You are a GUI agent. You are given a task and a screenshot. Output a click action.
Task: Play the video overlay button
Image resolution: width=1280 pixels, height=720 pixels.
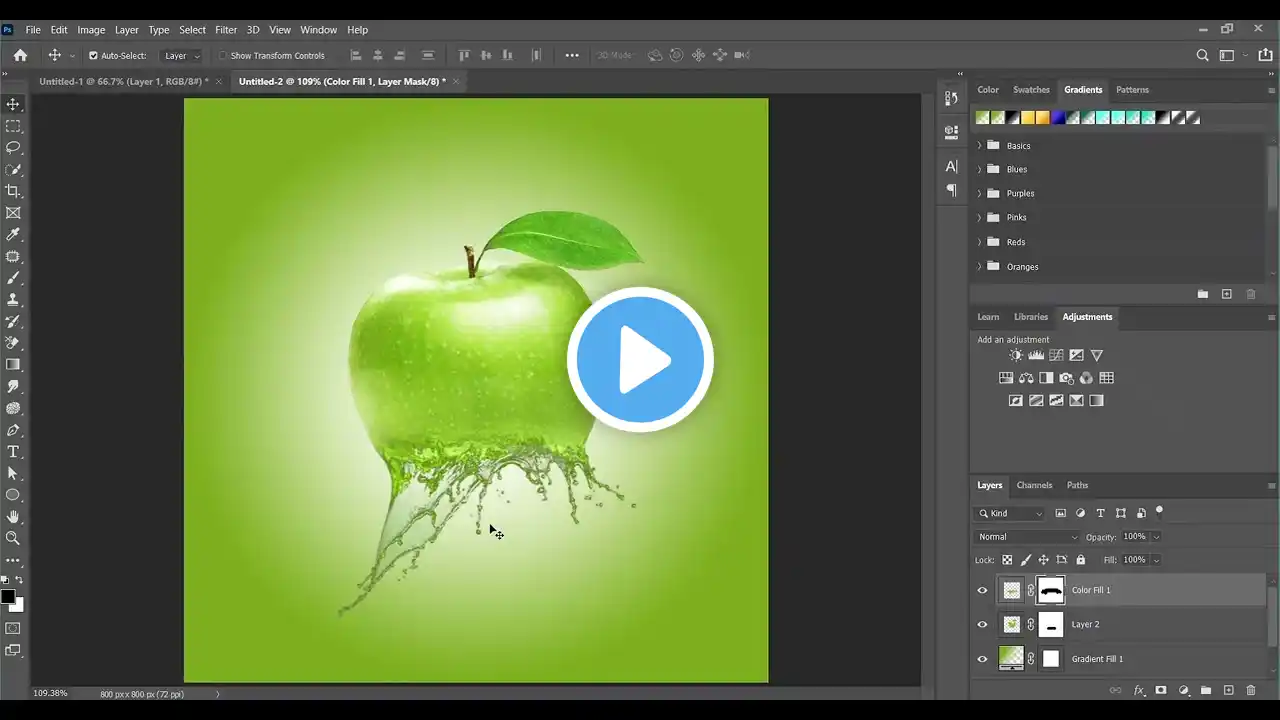pyautogui.click(x=640, y=360)
